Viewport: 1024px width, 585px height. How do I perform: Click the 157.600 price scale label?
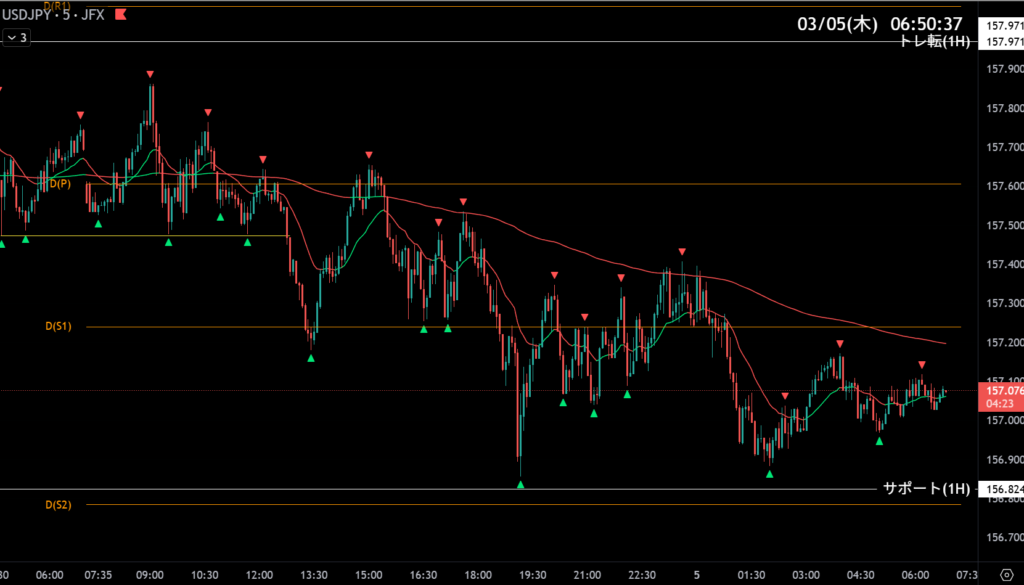coord(1003,186)
